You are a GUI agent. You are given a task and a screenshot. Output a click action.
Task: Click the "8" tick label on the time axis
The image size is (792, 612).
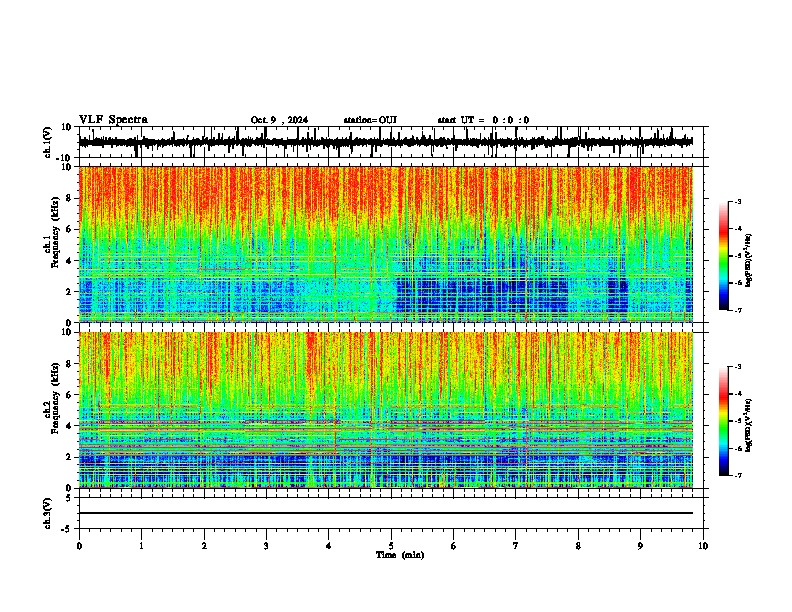click(x=578, y=546)
